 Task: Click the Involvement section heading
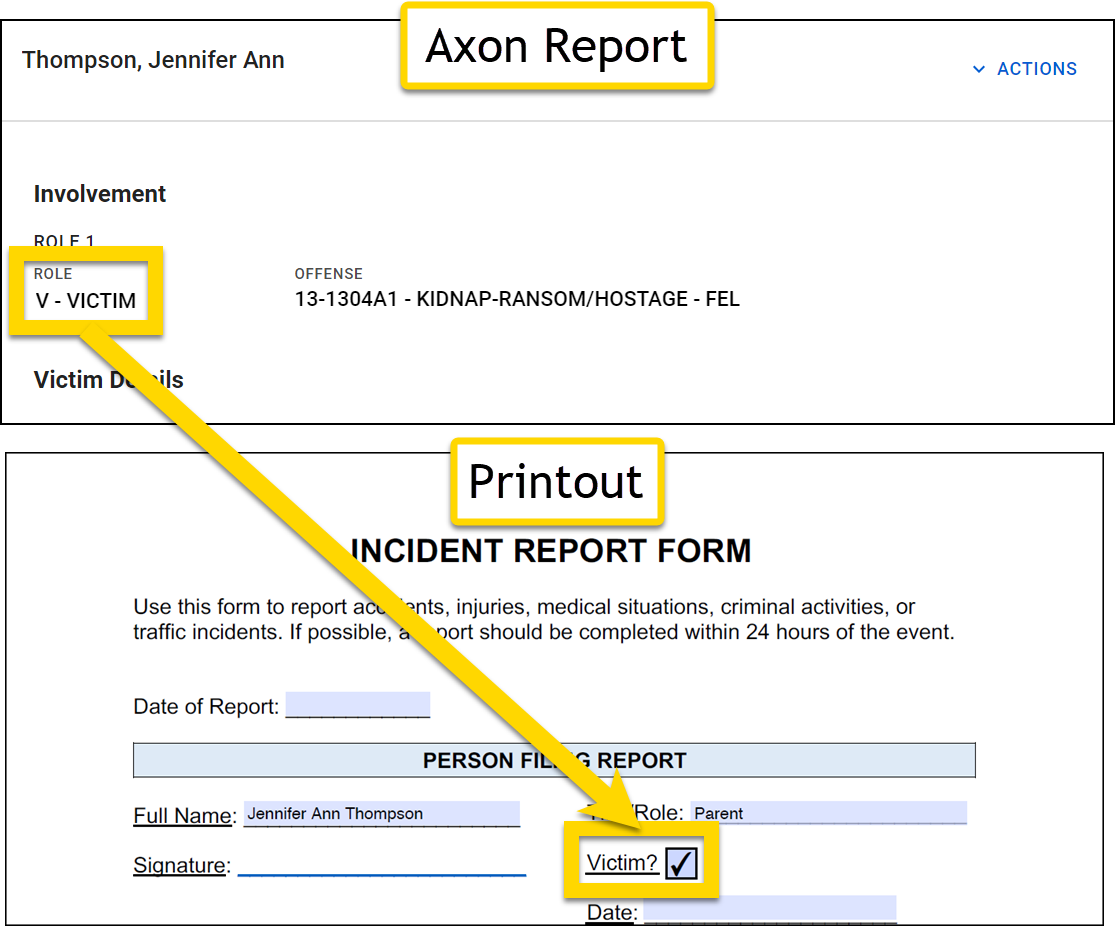point(100,194)
